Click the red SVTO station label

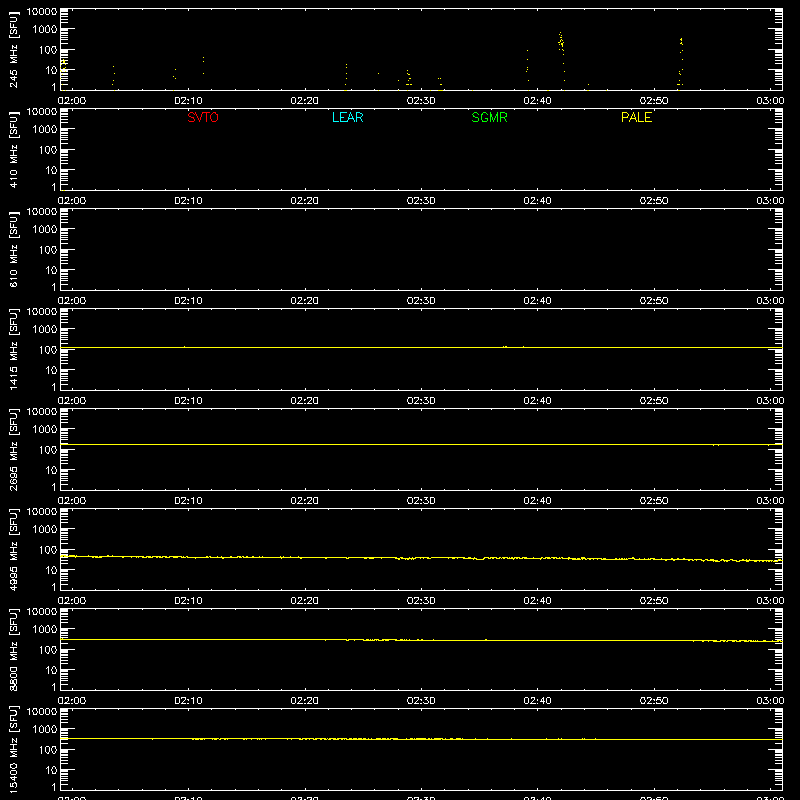tap(203, 117)
